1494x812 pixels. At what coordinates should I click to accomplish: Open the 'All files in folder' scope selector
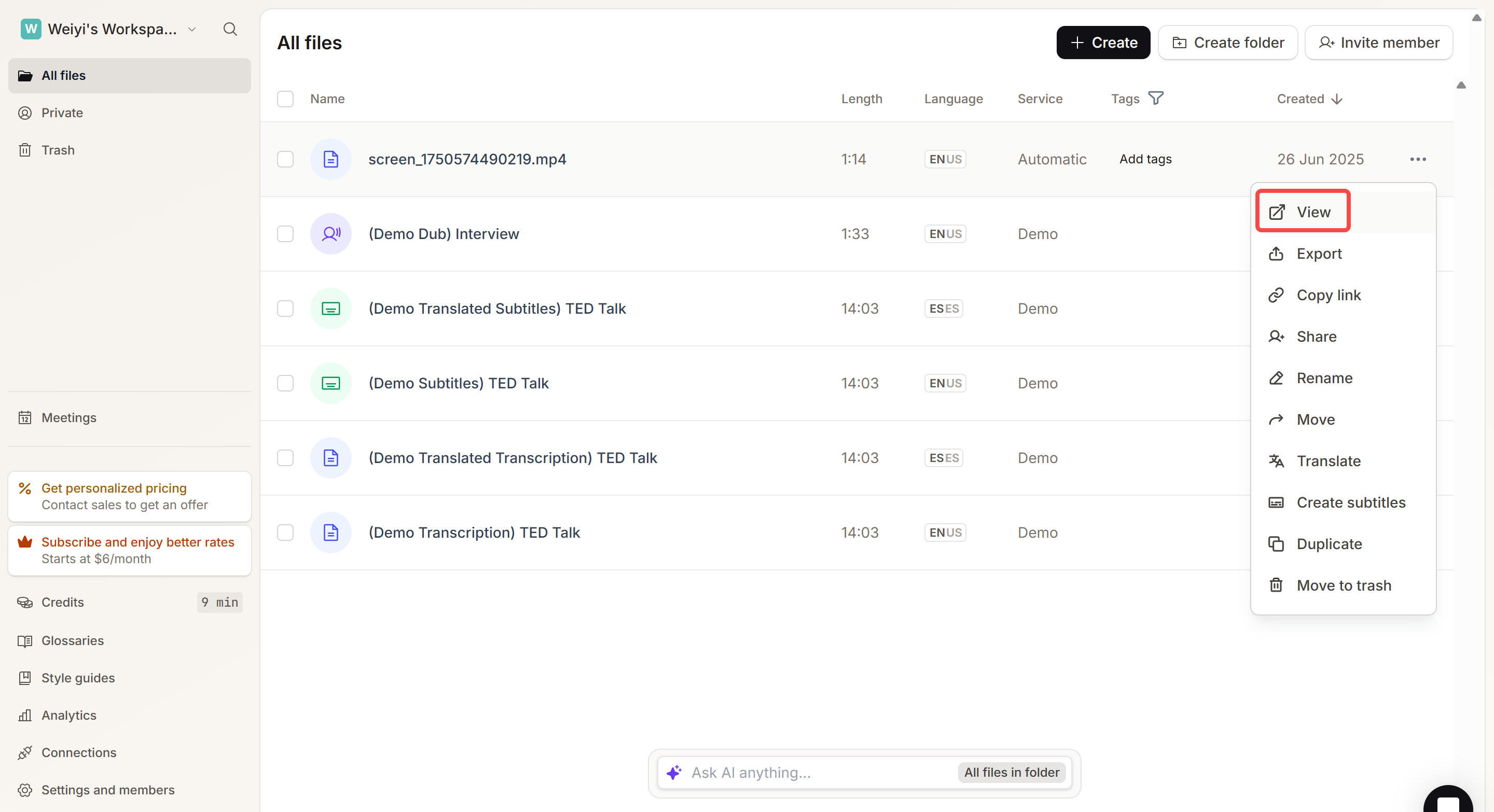[x=1011, y=772]
